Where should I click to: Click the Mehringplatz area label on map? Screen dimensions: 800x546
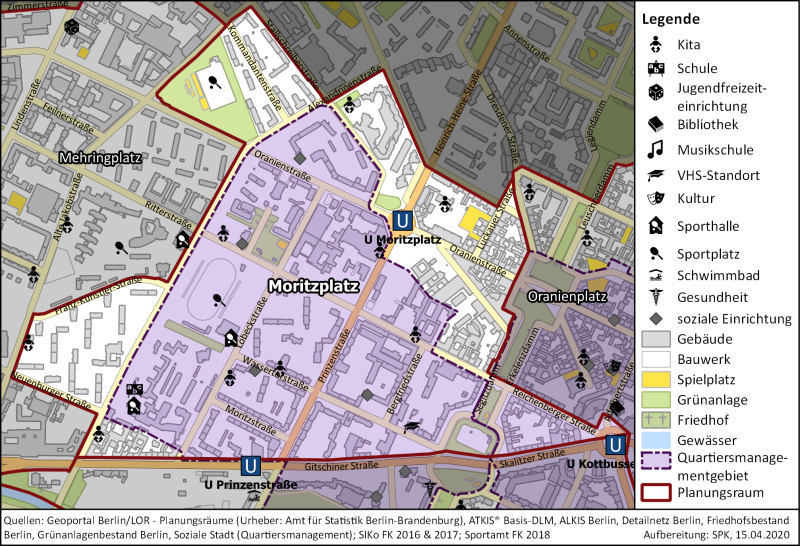tap(99, 158)
